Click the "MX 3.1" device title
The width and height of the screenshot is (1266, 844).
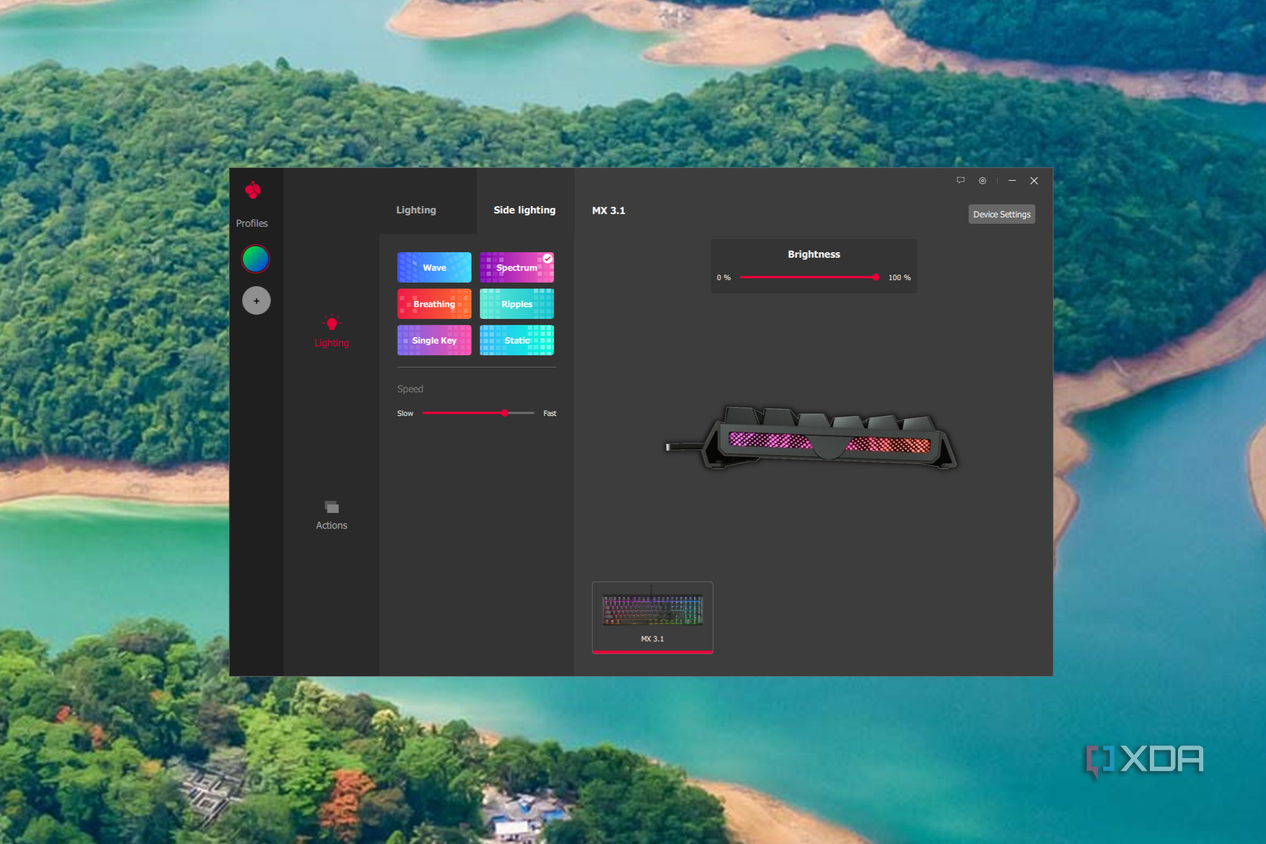pyautogui.click(x=609, y=210)
